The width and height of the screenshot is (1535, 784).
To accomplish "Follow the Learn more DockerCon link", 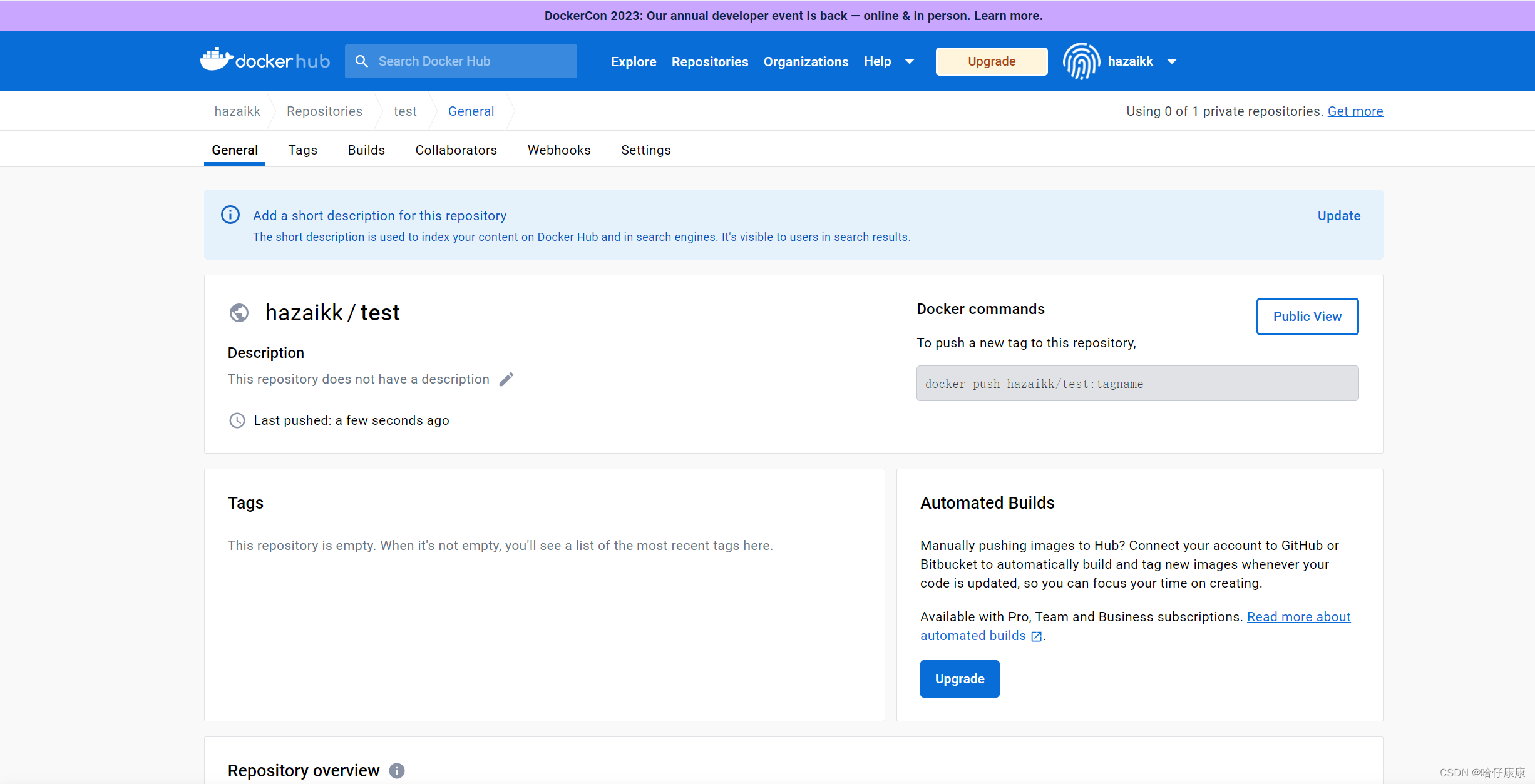I will [1007, 16].
